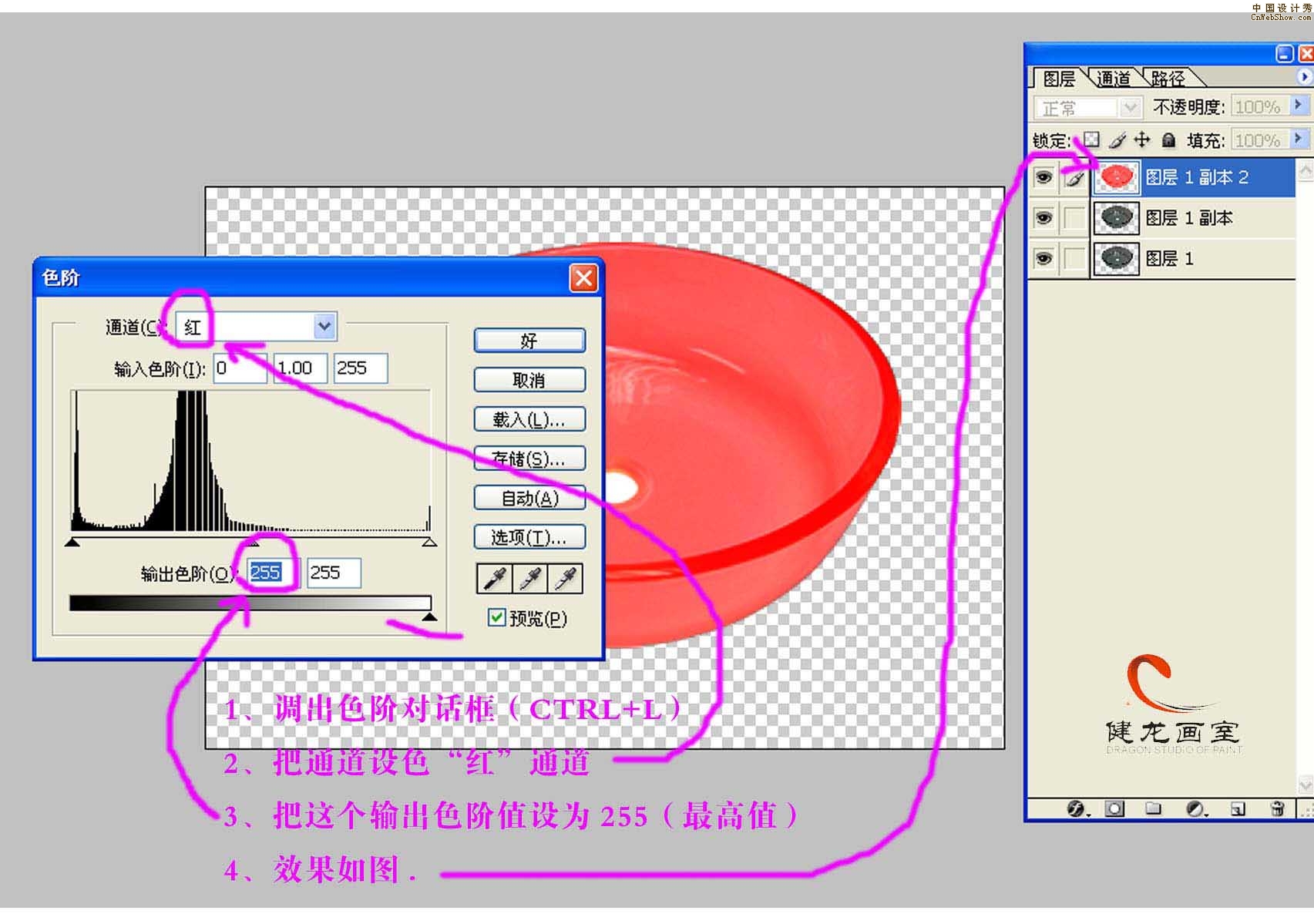The height and width of the screenshot is (924, 1314).
Task: Toggle lock position icon
Action: tap(1142, 139)
